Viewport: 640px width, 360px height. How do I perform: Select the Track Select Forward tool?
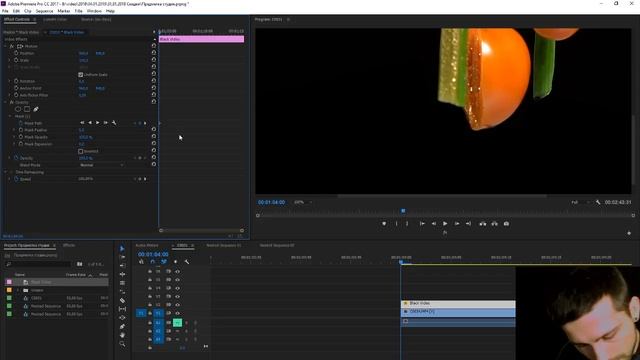122,257
